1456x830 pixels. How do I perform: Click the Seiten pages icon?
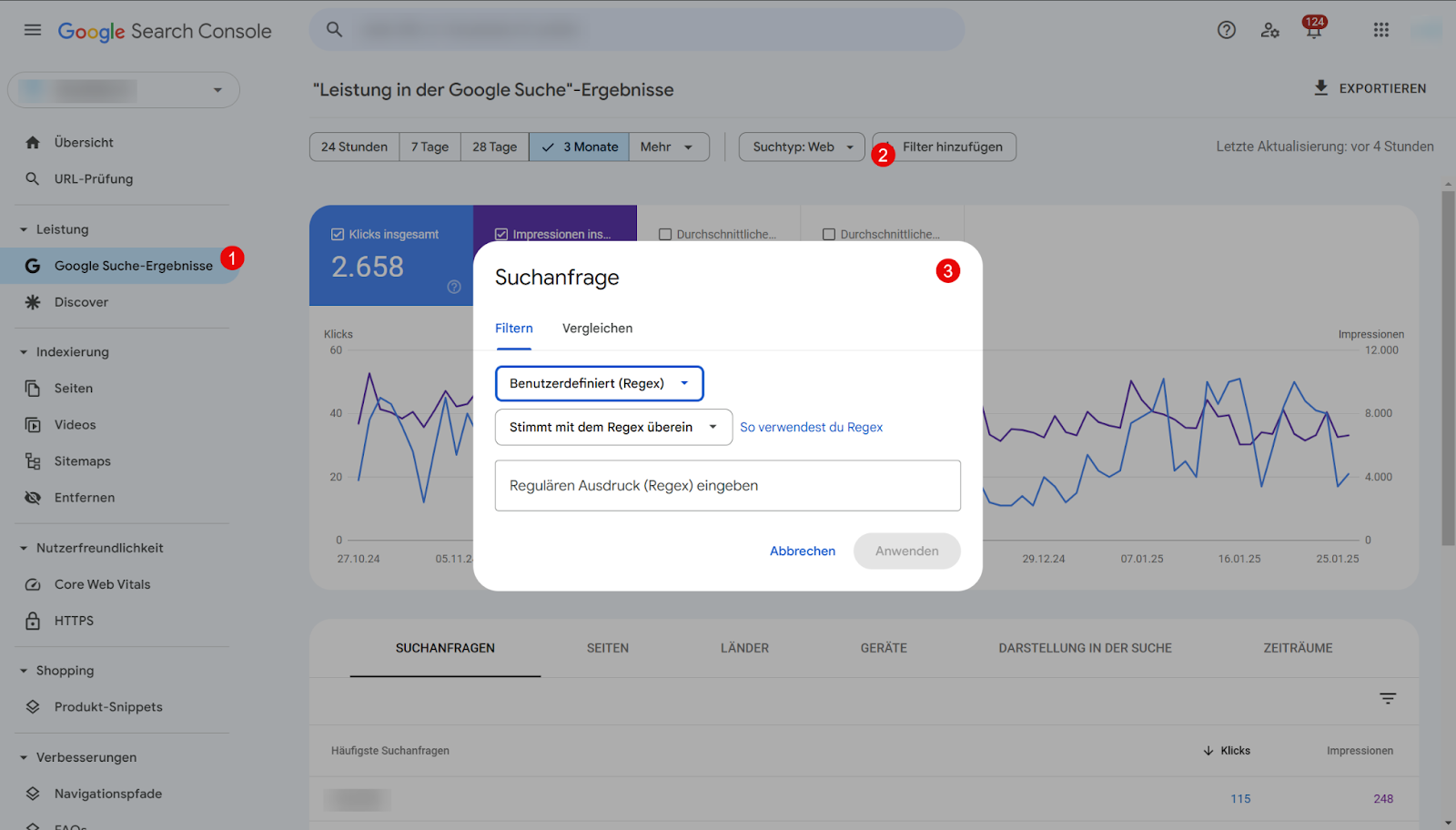pyautogui.click(x=33, y=389)
